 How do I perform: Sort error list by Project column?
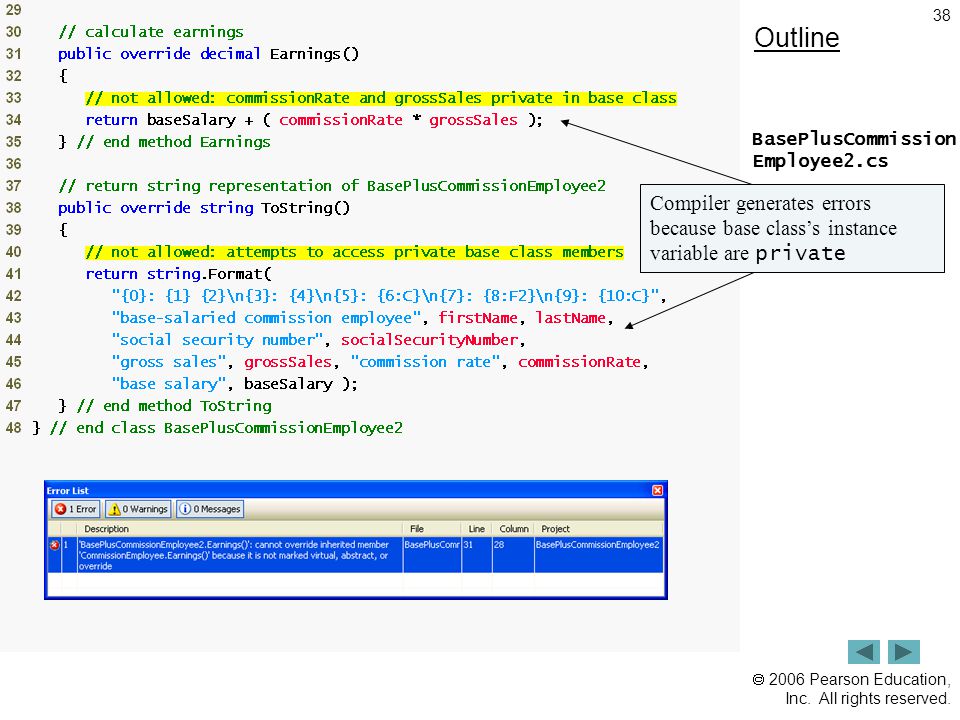pyautogui.click(x=599, y=528)
